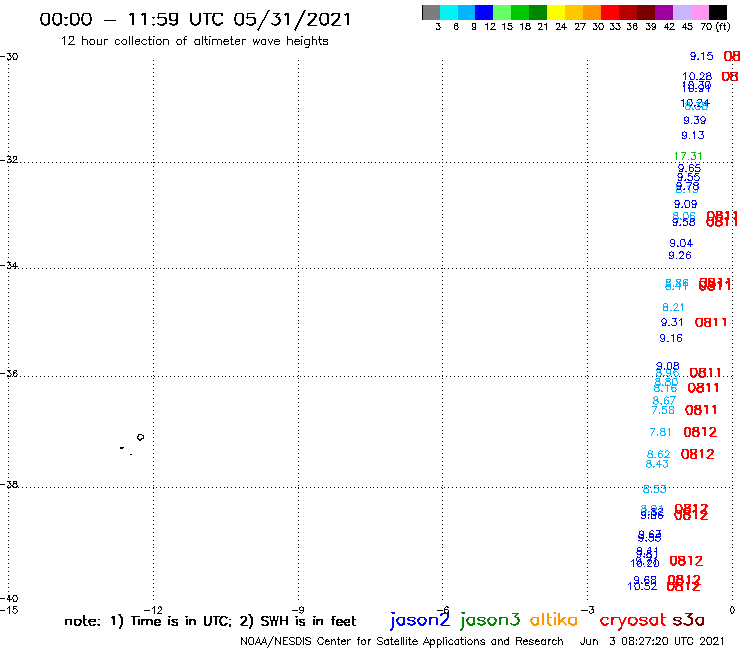Click the 's3a' satellite legend label

(x=688, y=620)
